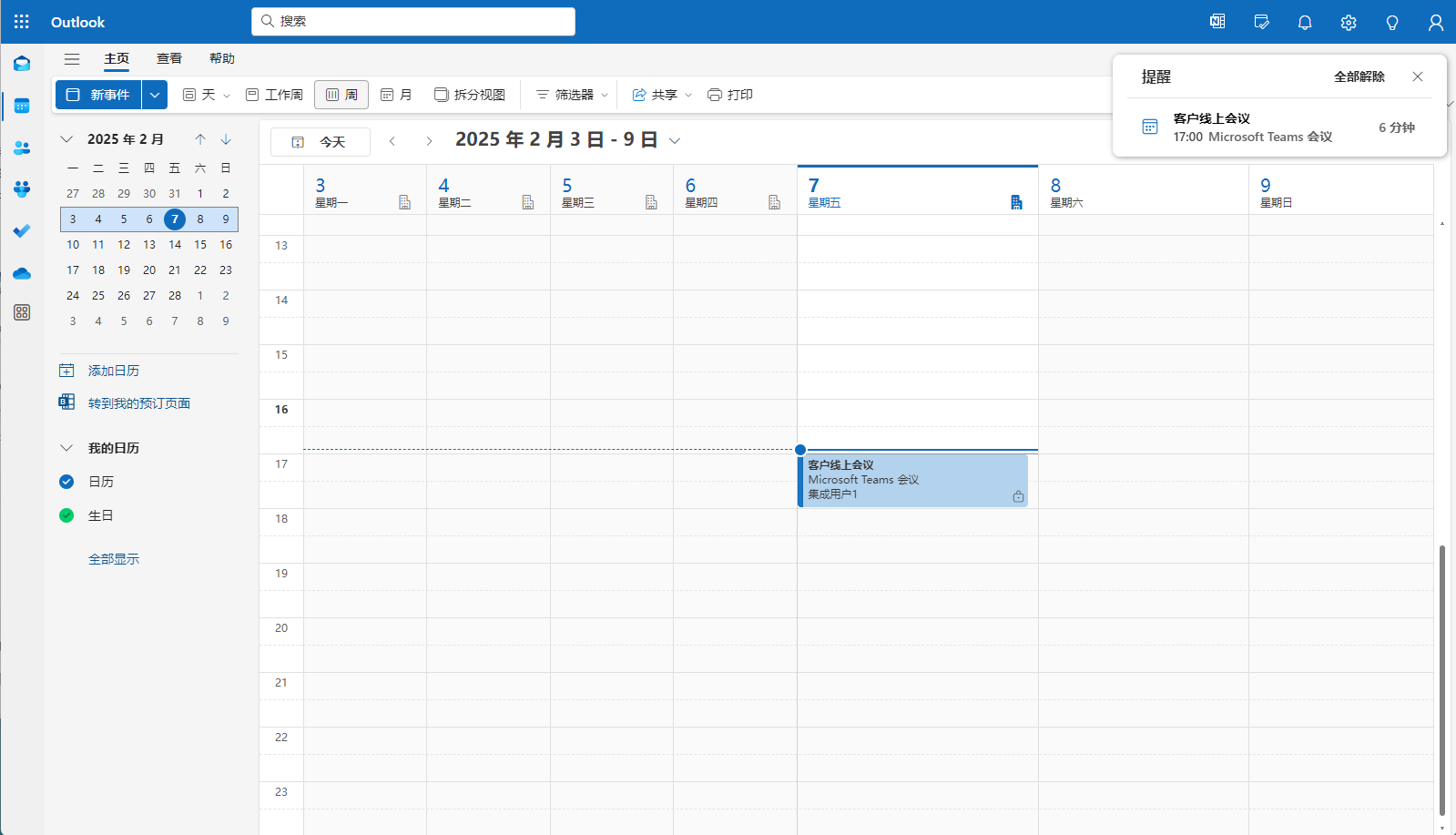Click the building icon on Monday 3 header
Viewport: 1456px width, 835px height.
pyautogui.click(x=404, y=202)
